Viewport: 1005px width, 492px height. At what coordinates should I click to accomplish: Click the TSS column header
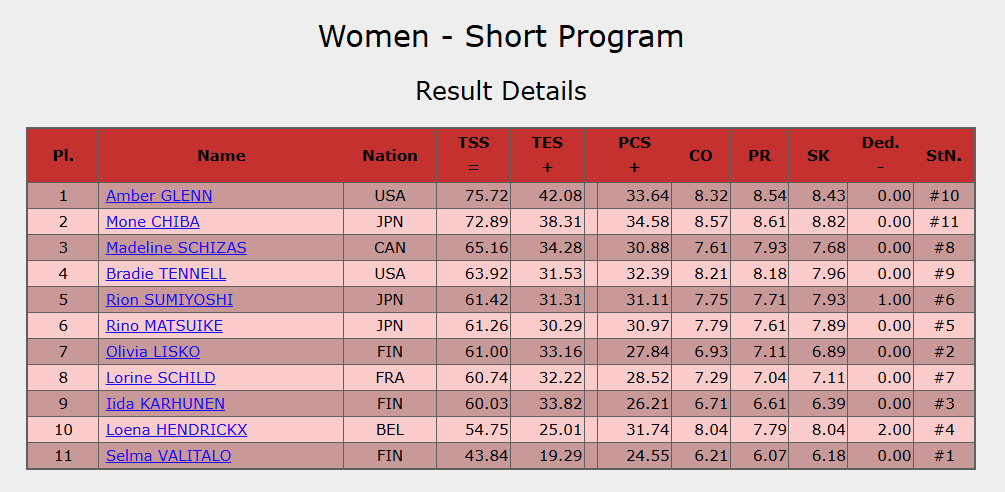[x=473, y=155]
